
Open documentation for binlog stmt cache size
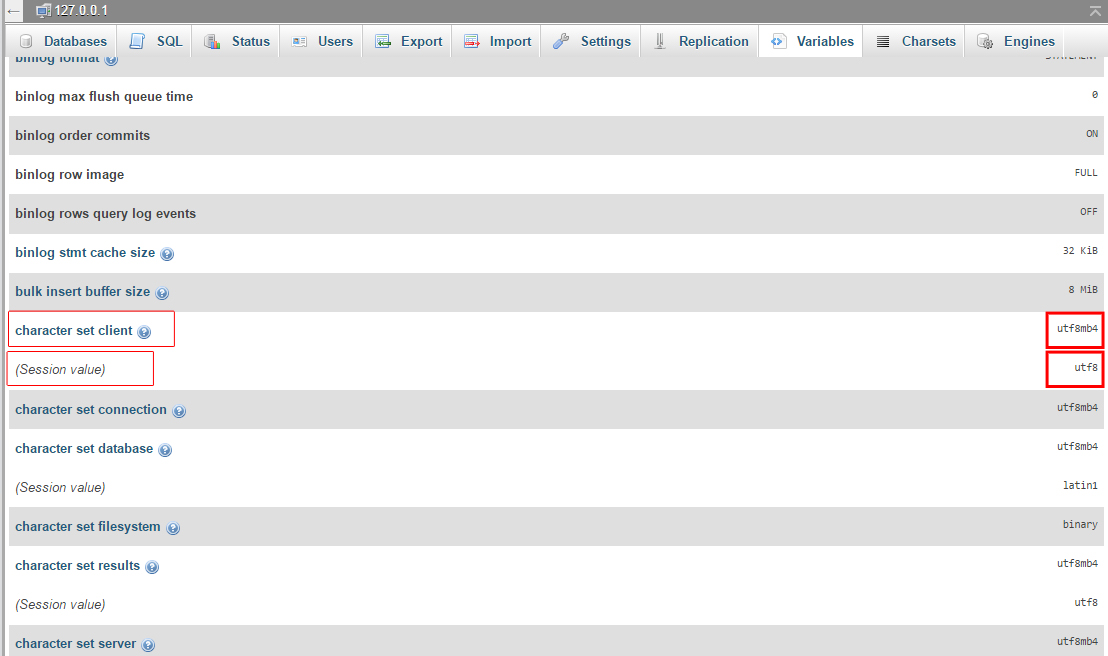[167, 254]
